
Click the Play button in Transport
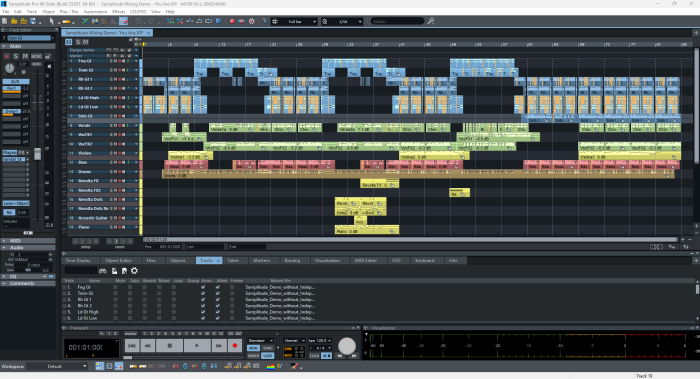coord(197,346)
